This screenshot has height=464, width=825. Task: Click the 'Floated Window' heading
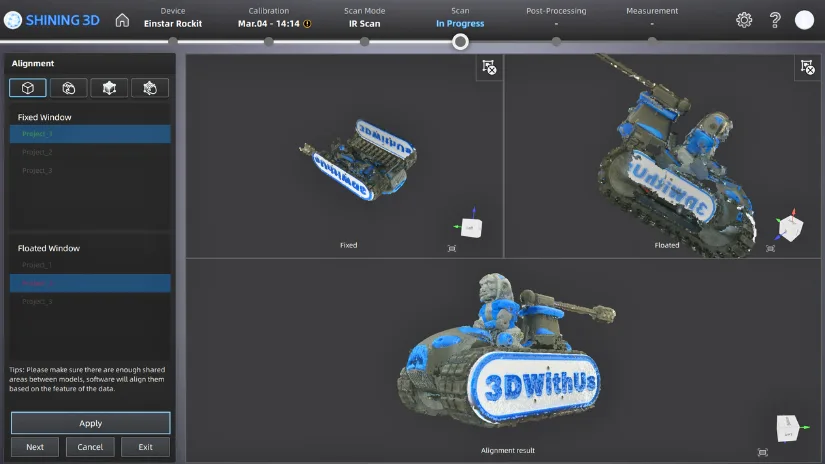tap(48, 248)
